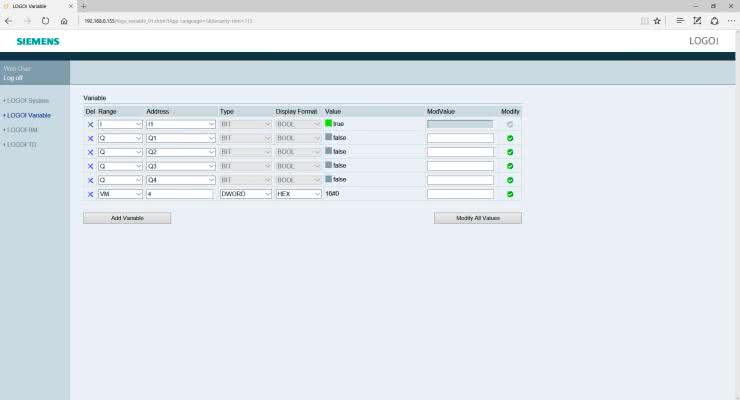Delete the I1 variable row

(90, 124)
